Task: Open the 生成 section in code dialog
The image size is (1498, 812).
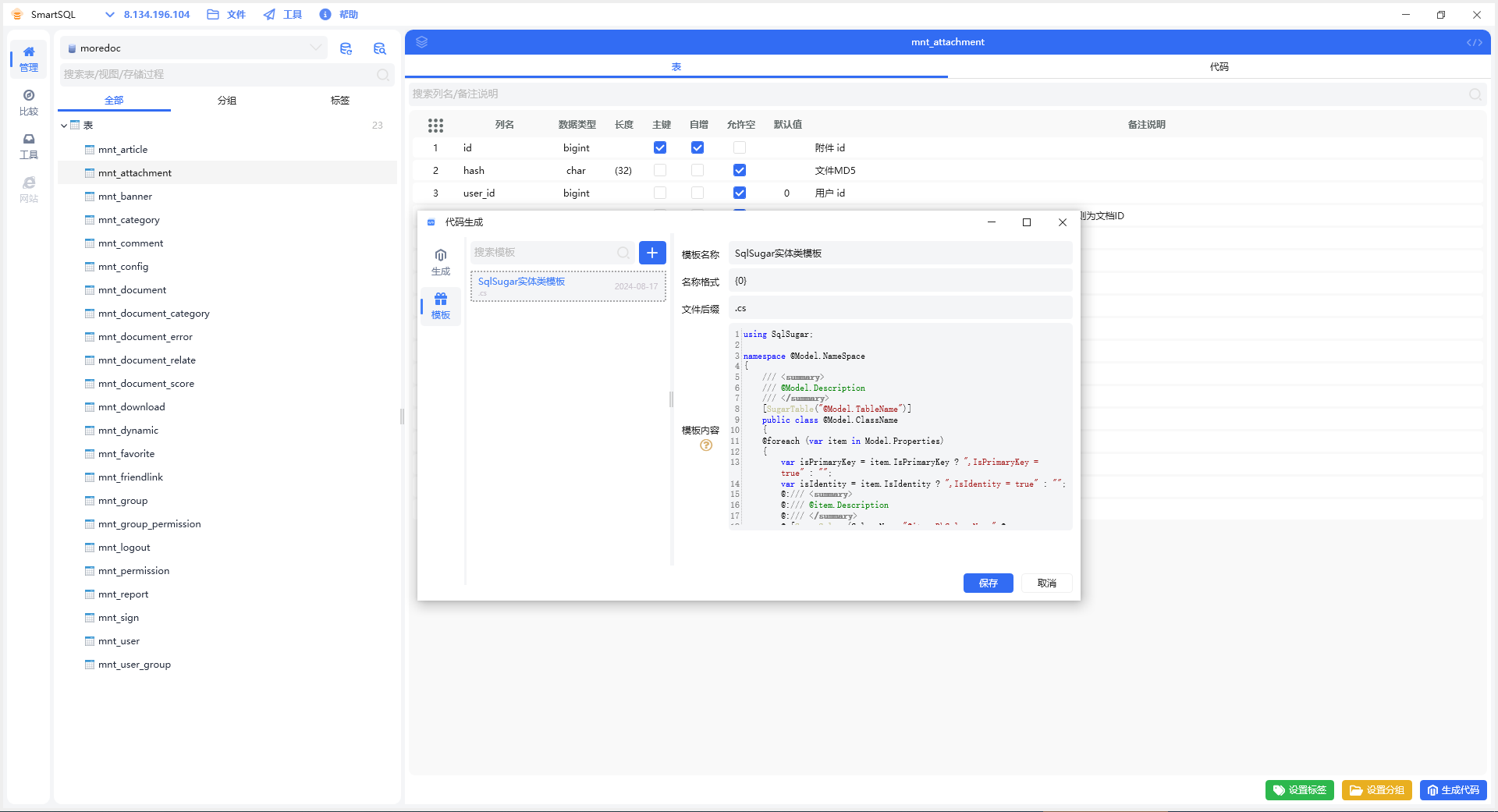Action: (x=441, y=262)
